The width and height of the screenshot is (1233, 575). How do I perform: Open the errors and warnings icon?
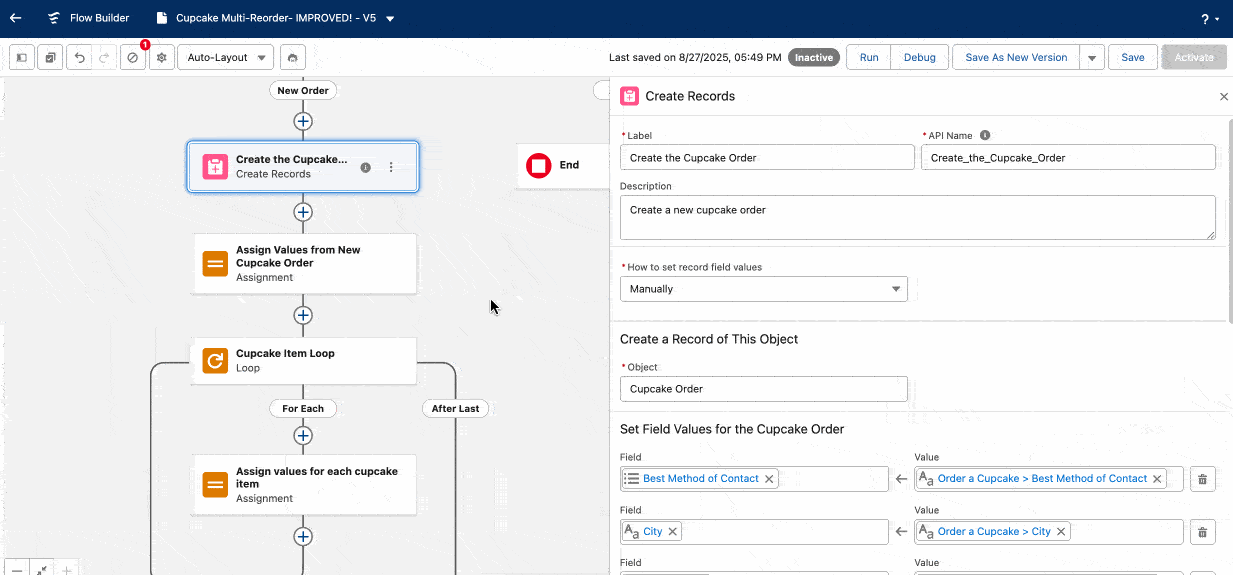[x=133, y=58]
